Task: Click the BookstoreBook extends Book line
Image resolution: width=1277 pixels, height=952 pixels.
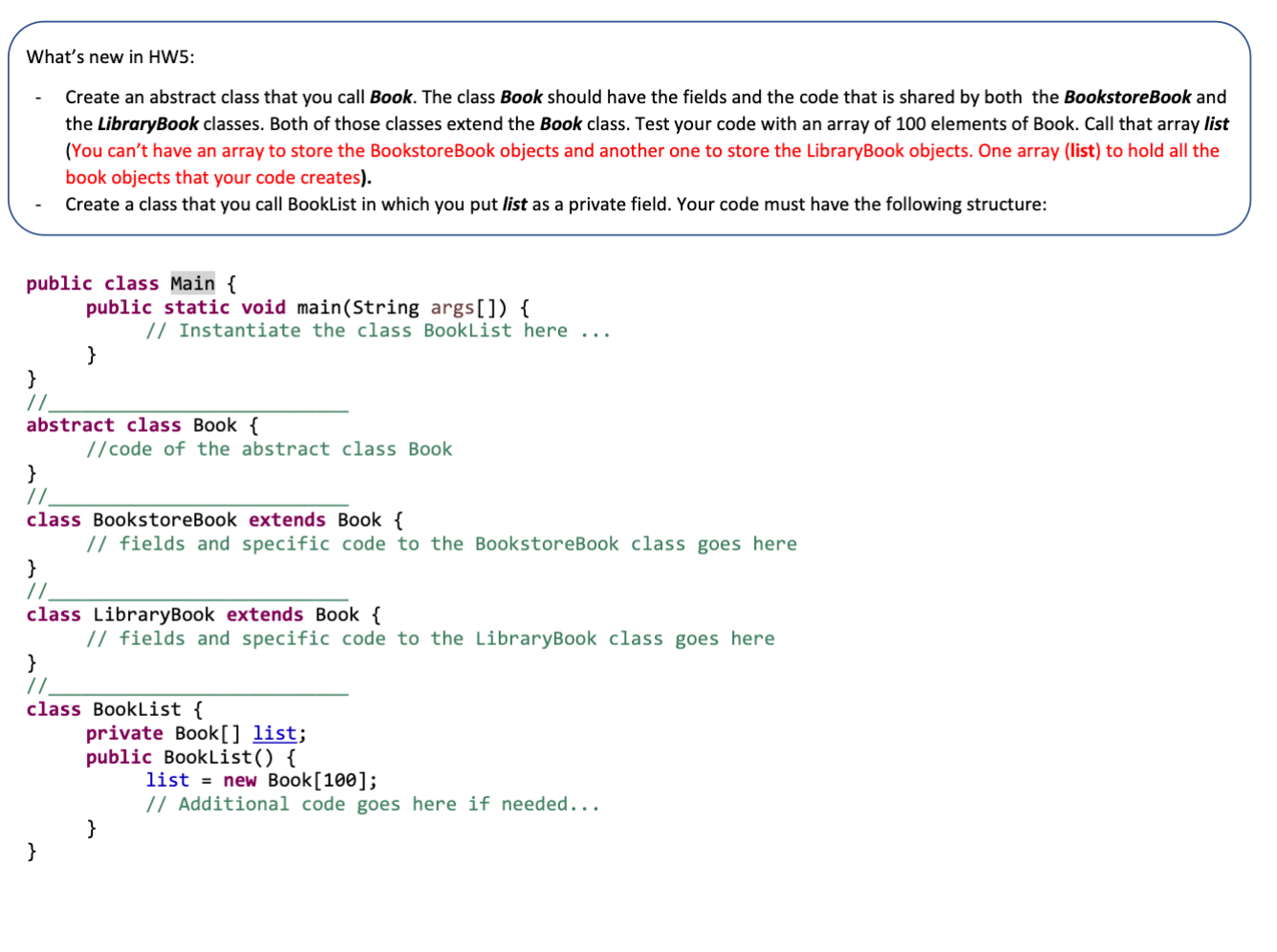Action: pos(212,519)
